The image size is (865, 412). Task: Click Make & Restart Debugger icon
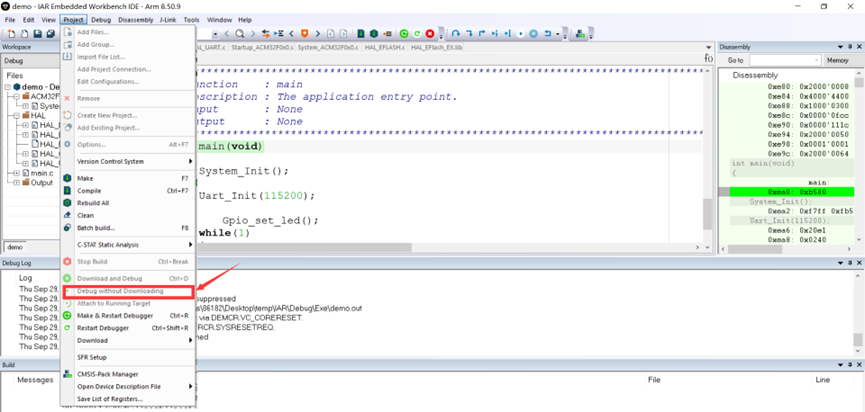68,315
